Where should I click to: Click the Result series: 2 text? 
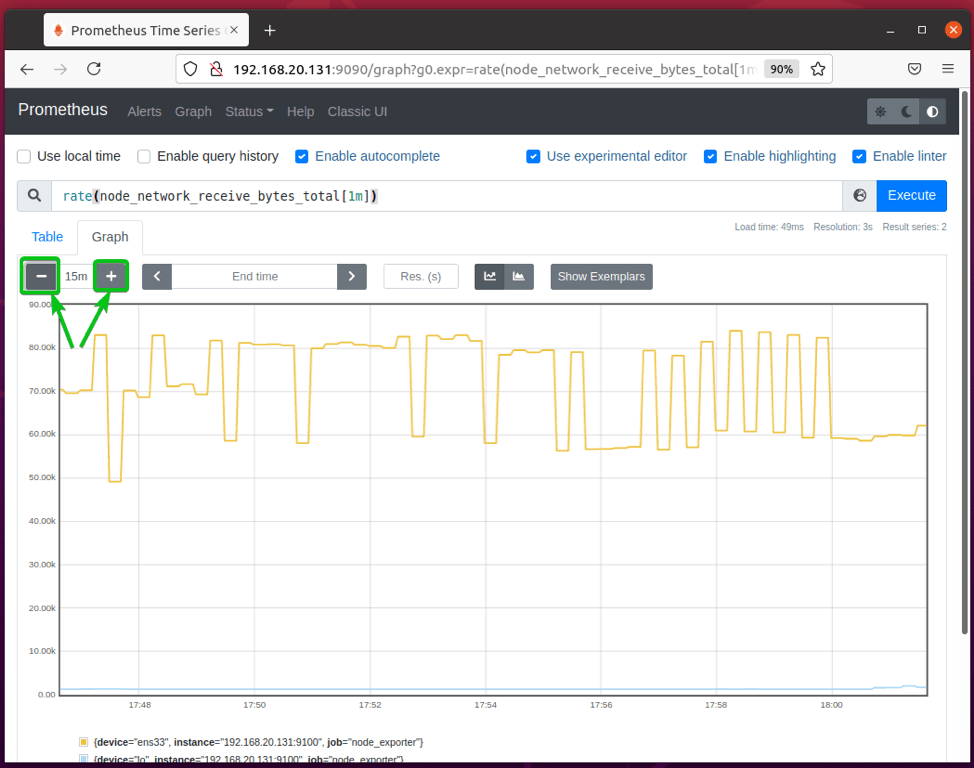[x=914, y=227]
